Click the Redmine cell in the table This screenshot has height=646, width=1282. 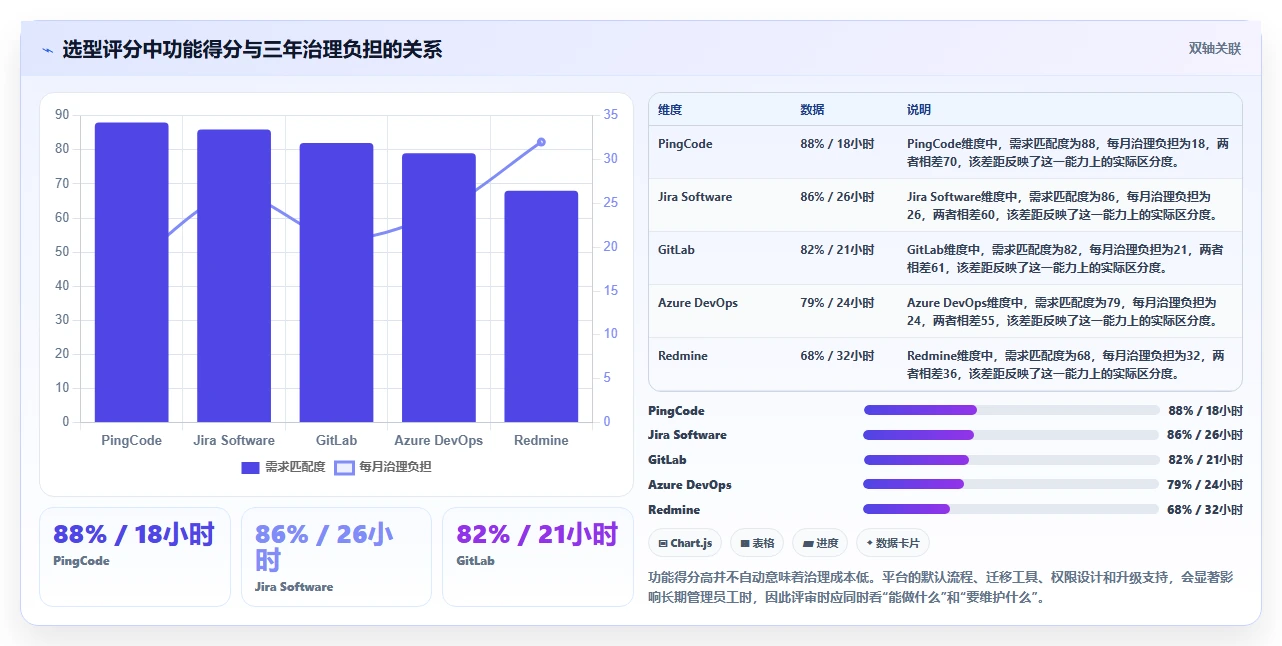(x=684, y=356)
